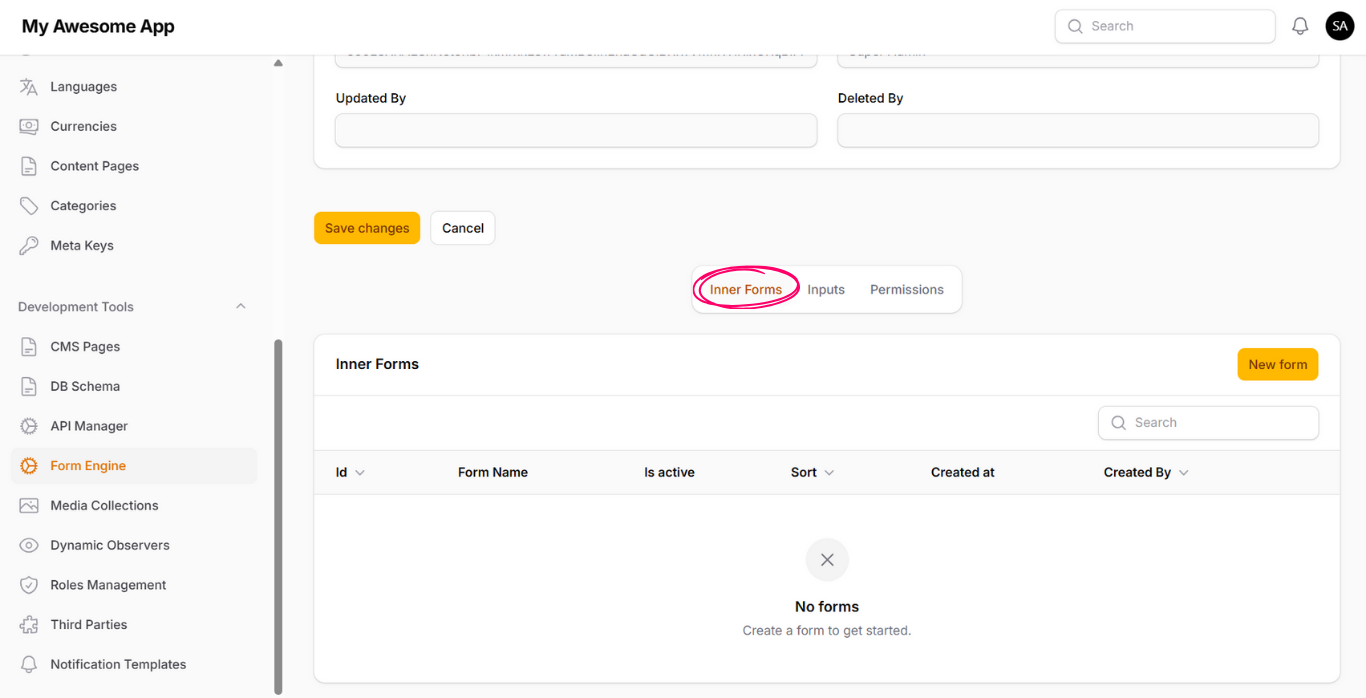Switch to the Permissions tab
The image size is (1366, 698).
pos(906,290)
